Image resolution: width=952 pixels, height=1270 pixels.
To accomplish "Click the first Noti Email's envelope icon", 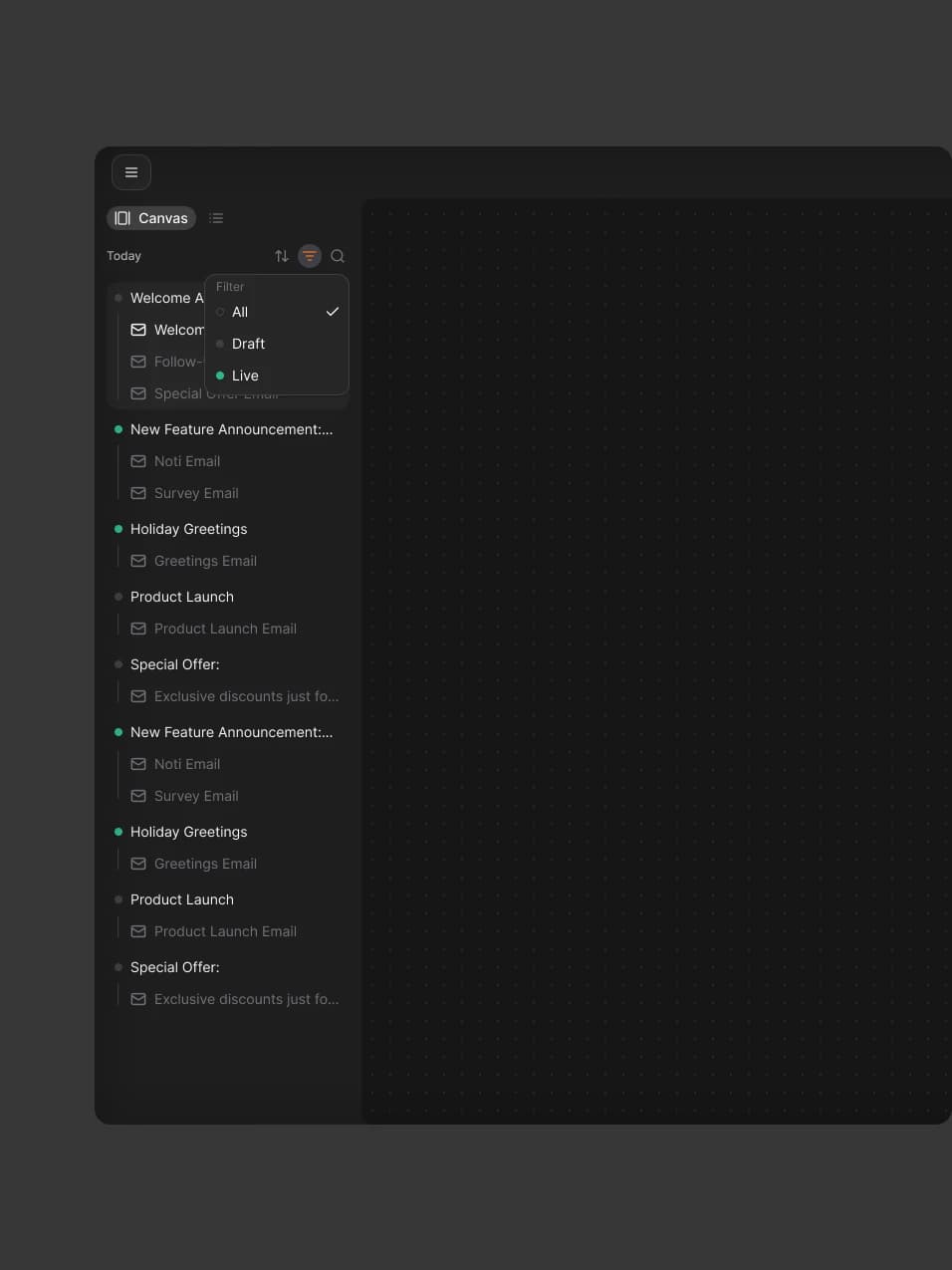I will 138,461.
